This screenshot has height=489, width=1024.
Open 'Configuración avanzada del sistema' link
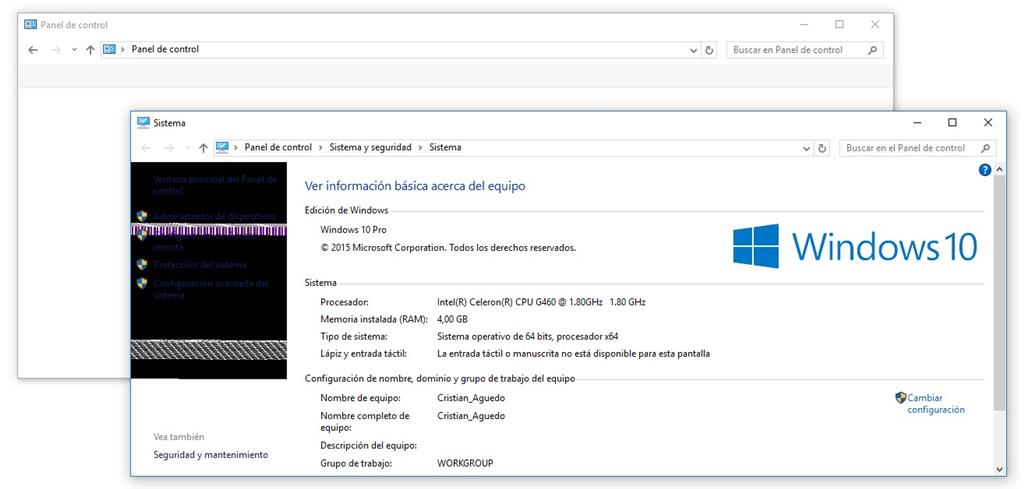coord(211,289)
